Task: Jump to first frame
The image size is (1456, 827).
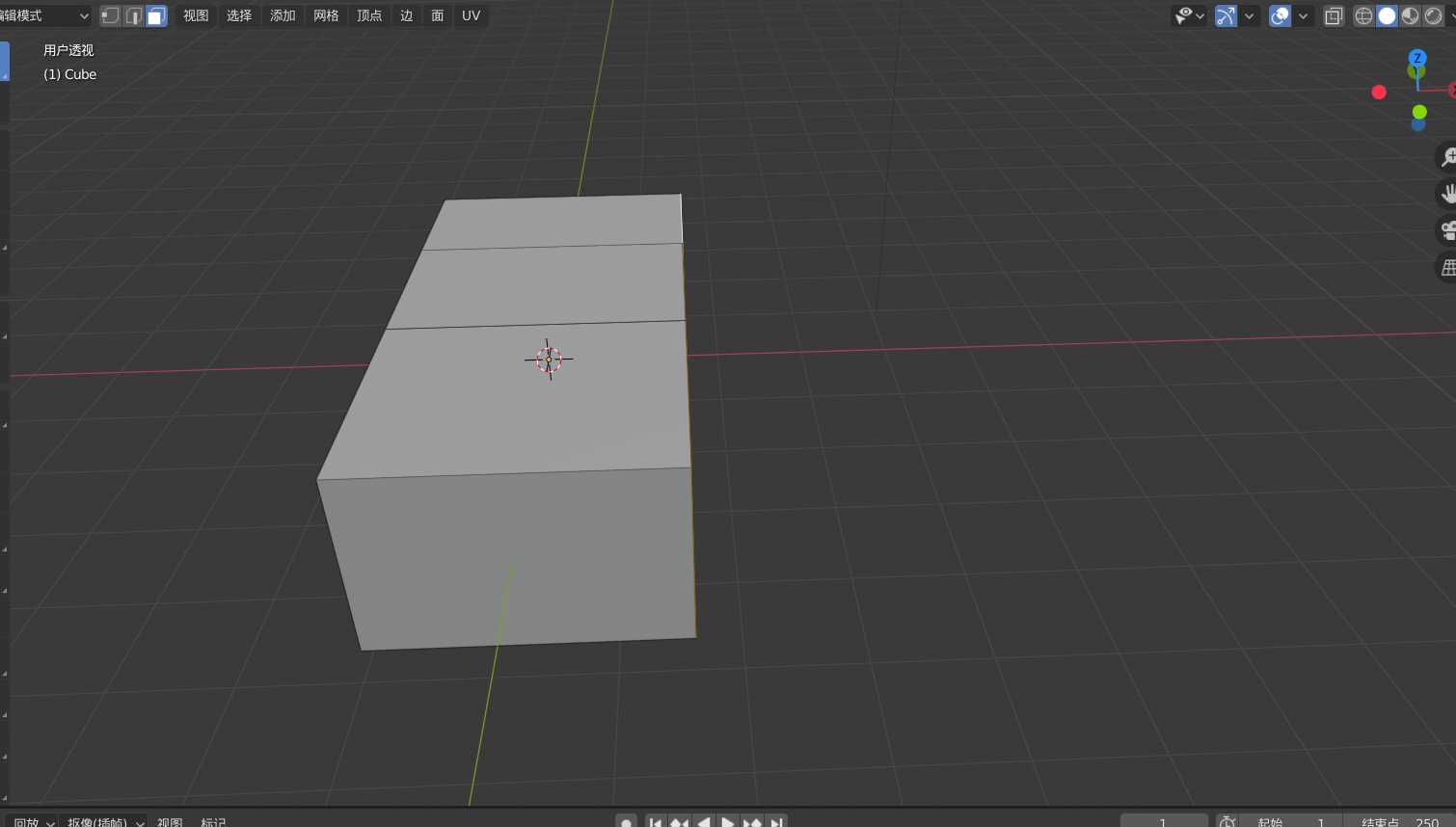Action: point(656,821)
